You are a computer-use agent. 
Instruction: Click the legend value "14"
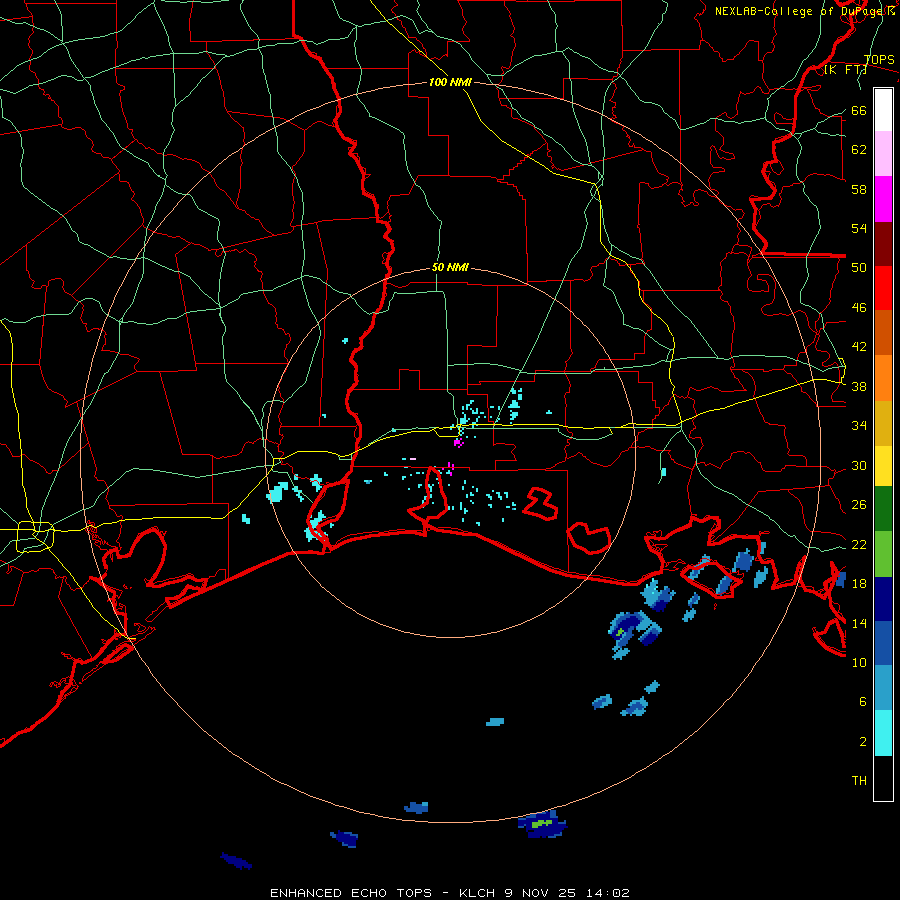pos(859,623)
